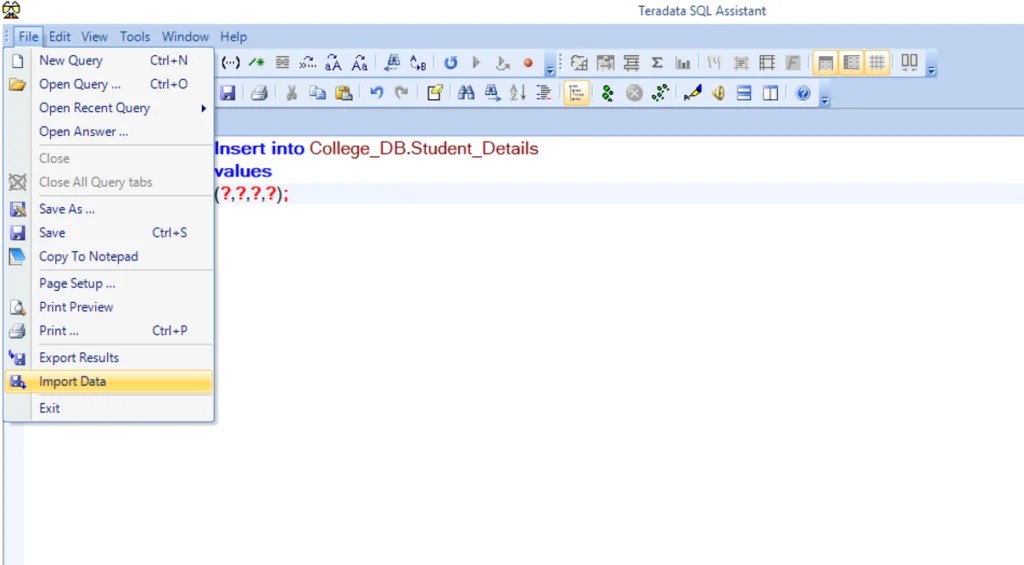Click the gray play execute icon
The height and width of the screenshot is (565, 1024).
tap(476, 63)
